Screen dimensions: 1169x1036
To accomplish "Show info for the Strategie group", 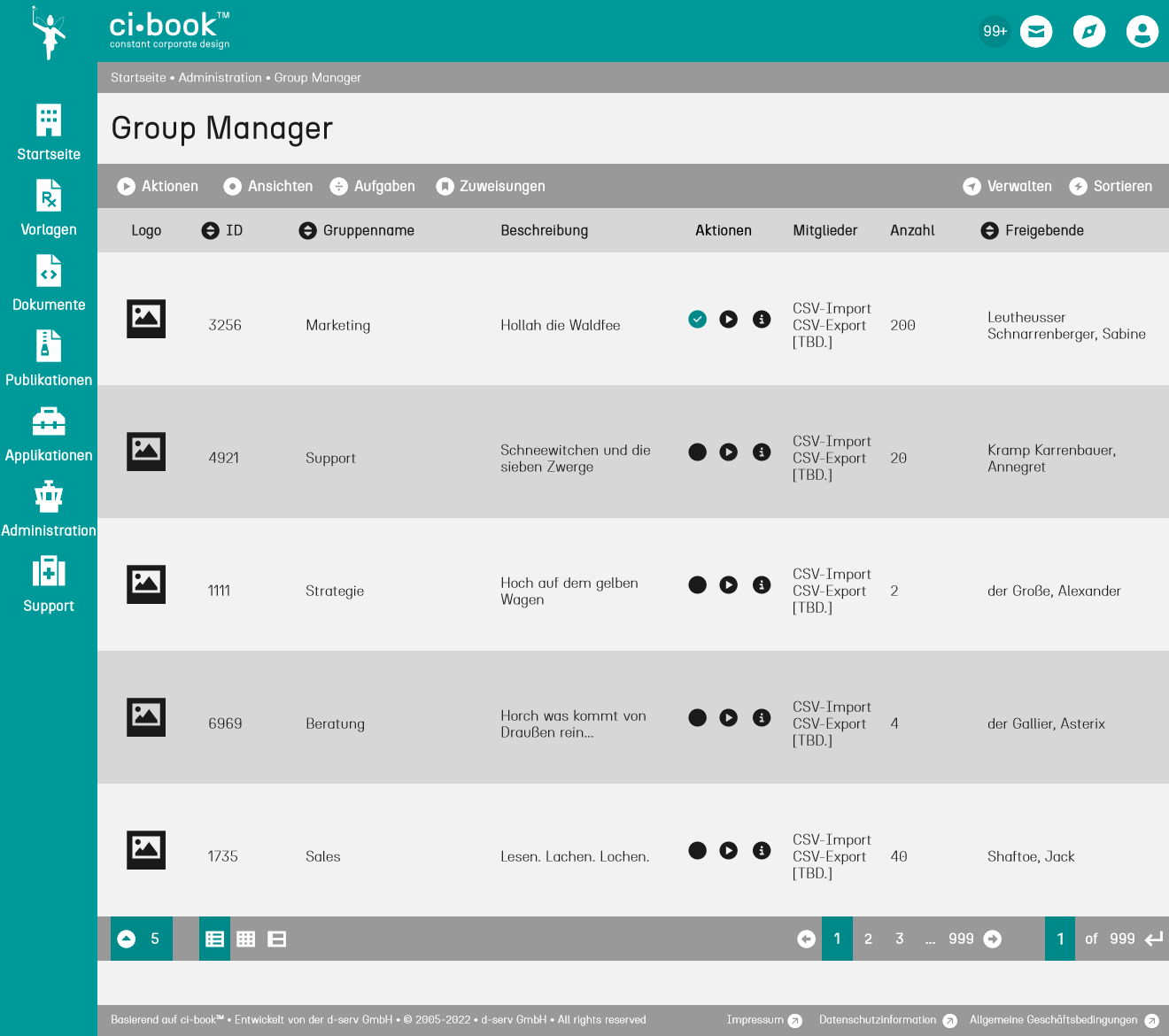I will click(762, 584).
